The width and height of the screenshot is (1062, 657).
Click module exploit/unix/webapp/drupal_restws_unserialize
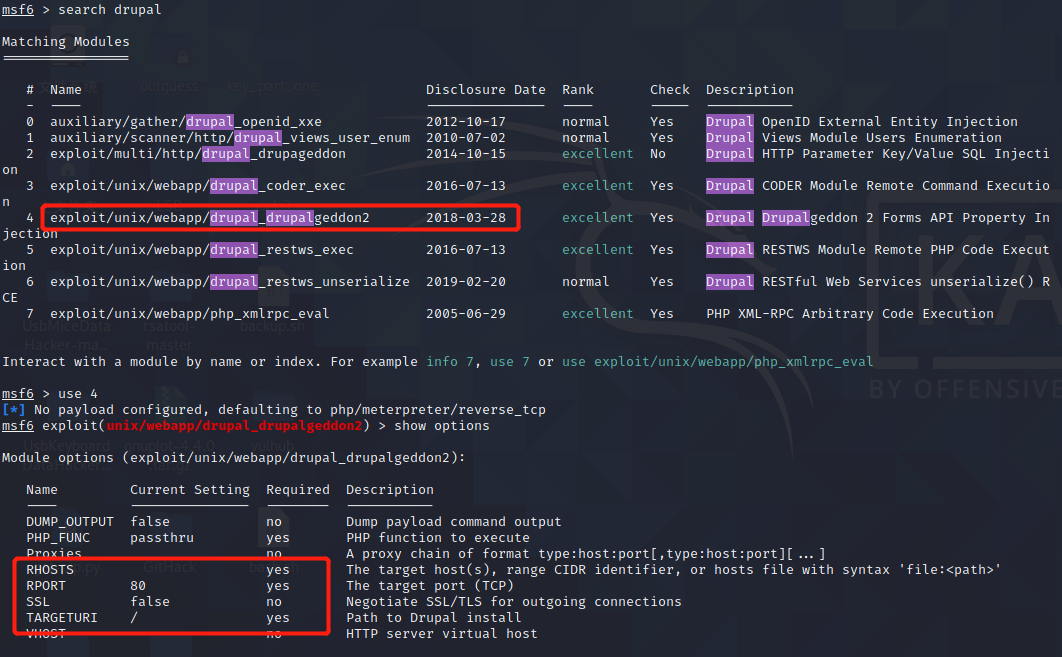pos(230,281)
